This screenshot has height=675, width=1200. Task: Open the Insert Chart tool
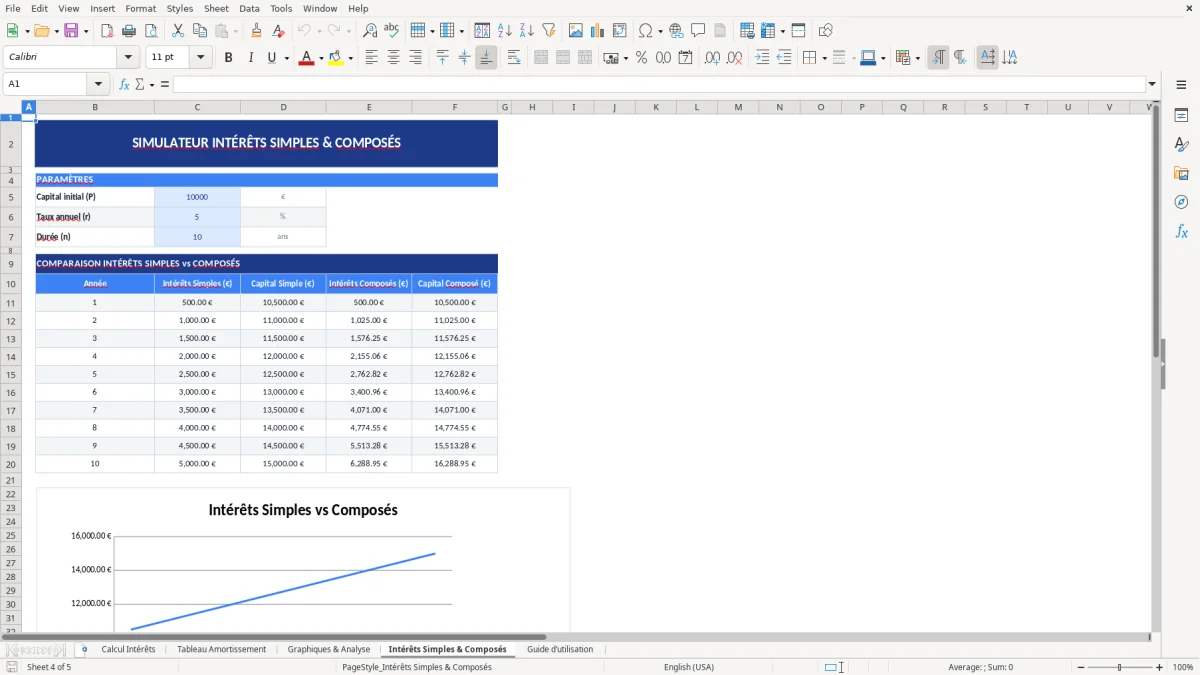[x=597, y=30]
